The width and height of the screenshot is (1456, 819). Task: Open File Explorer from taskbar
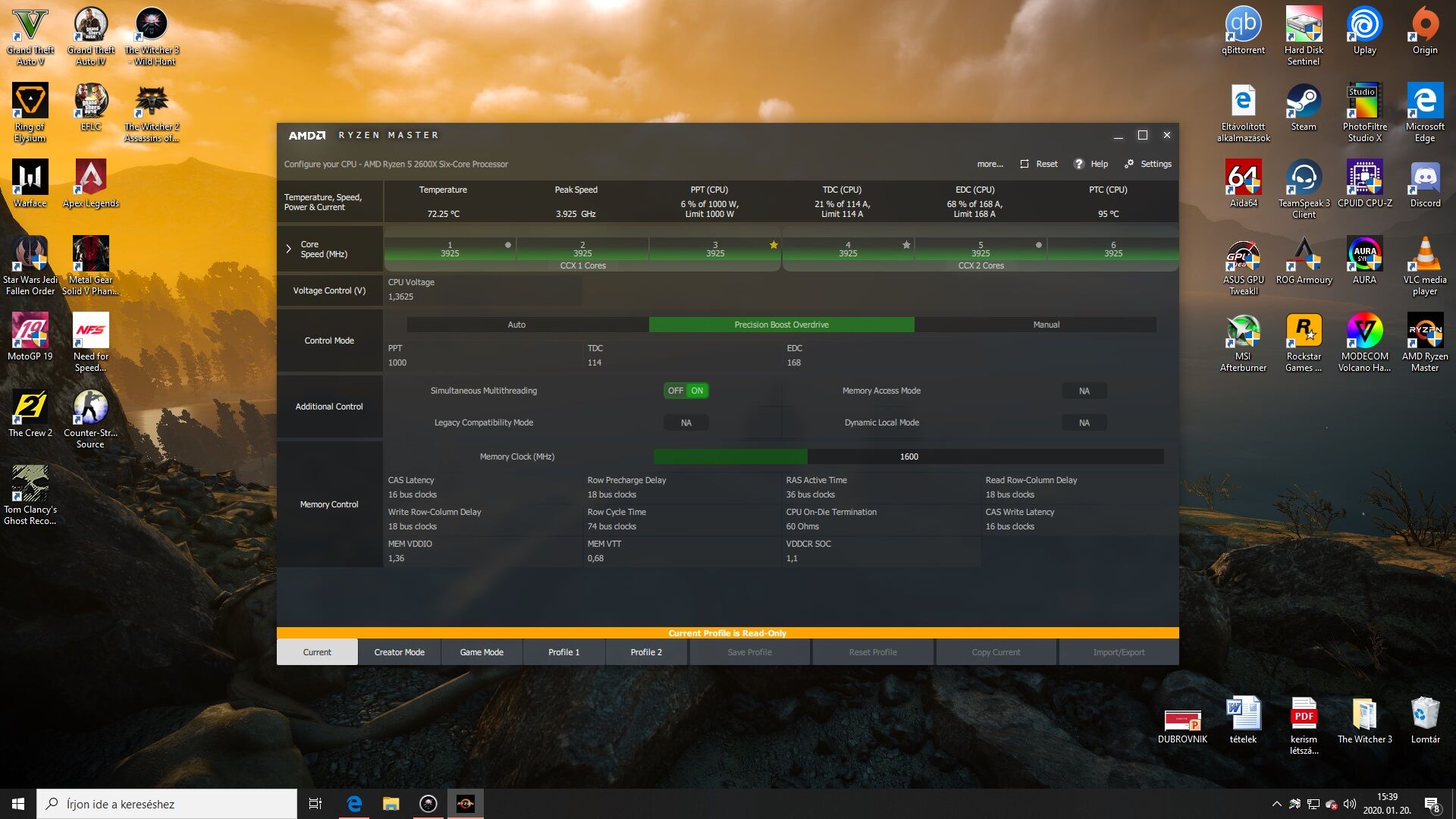point(391,804)
